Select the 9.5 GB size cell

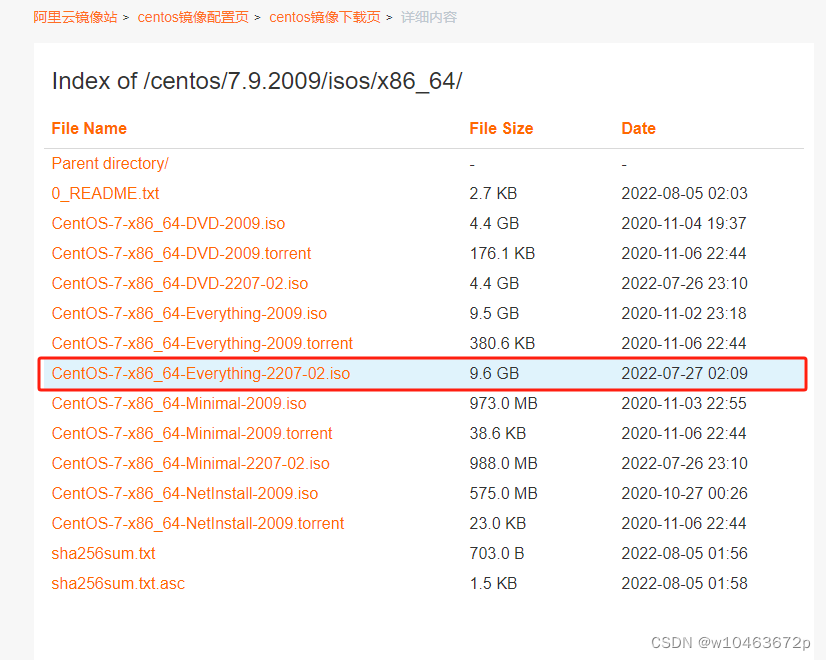point(494,314)
